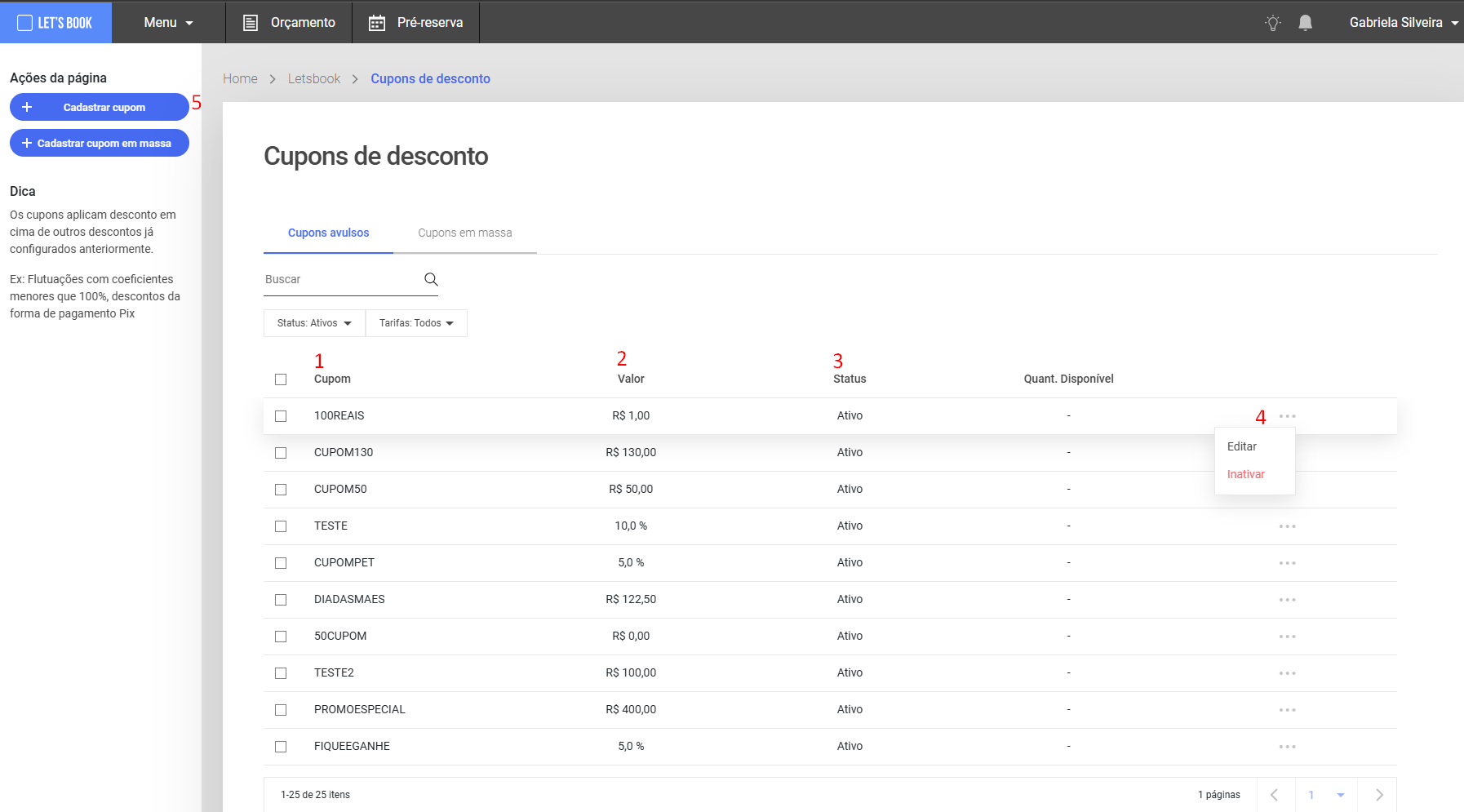1464x812 pixels.
Task: Check the 50CUPOM coupon row
Action: click(281, 637)
